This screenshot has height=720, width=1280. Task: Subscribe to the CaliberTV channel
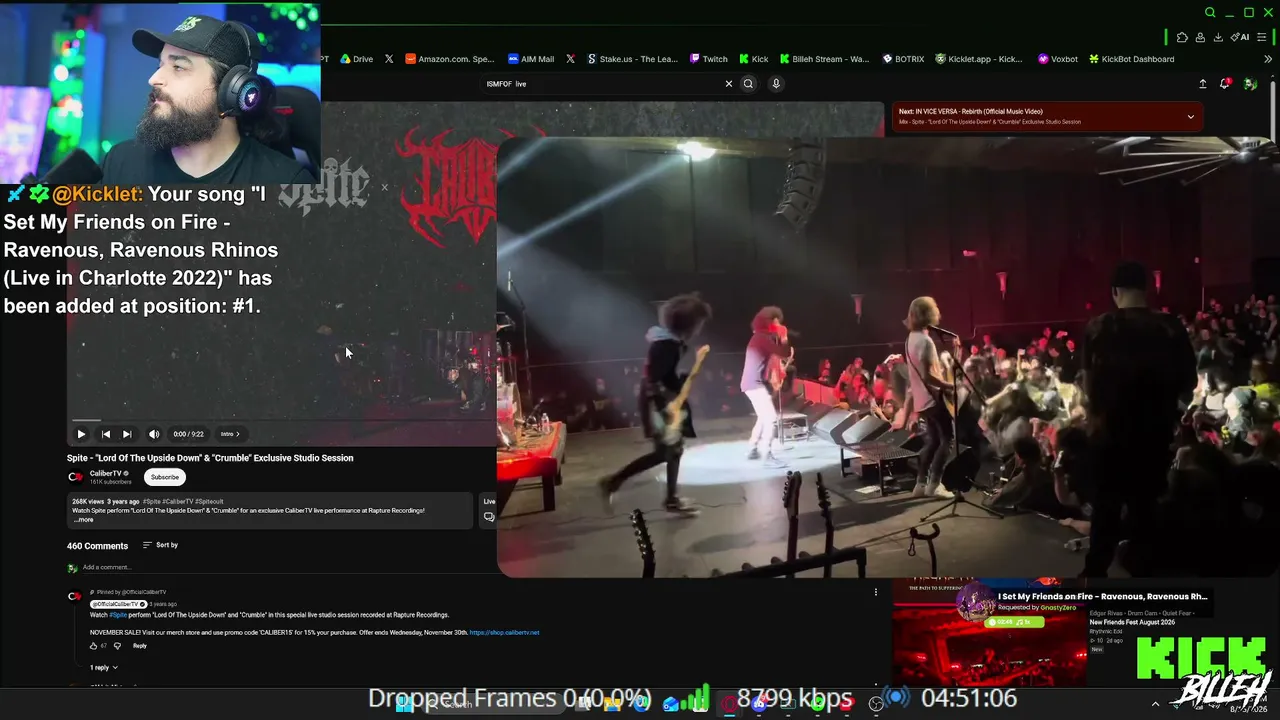click(165, 477)
